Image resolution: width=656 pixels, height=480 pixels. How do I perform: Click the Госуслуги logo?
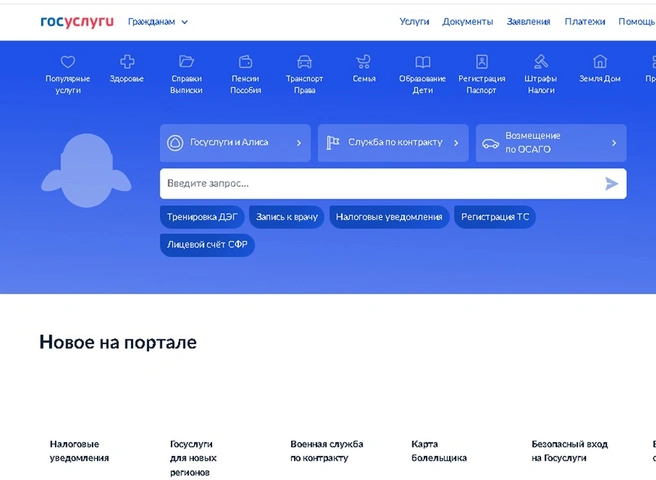[x=77, y=22]
